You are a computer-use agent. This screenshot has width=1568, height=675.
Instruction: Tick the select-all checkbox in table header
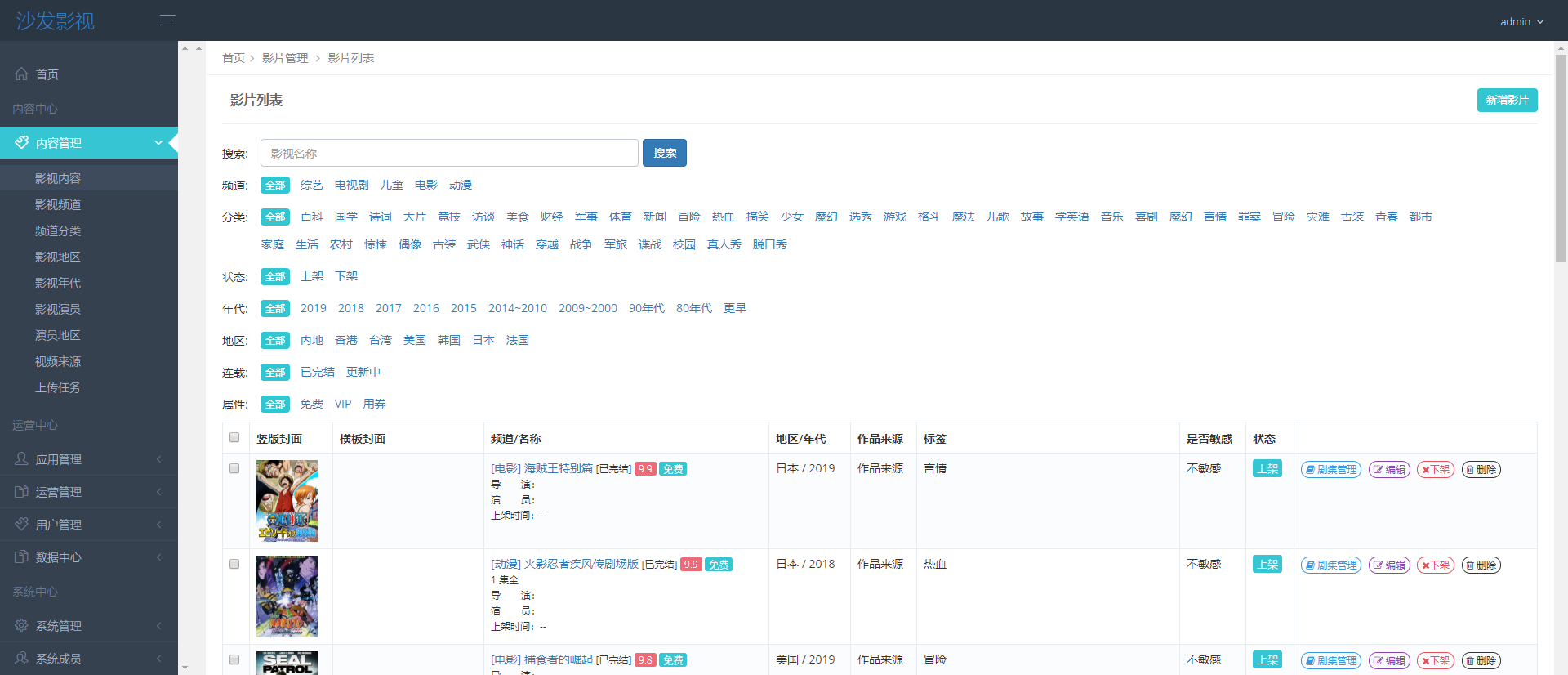(234, 437)
